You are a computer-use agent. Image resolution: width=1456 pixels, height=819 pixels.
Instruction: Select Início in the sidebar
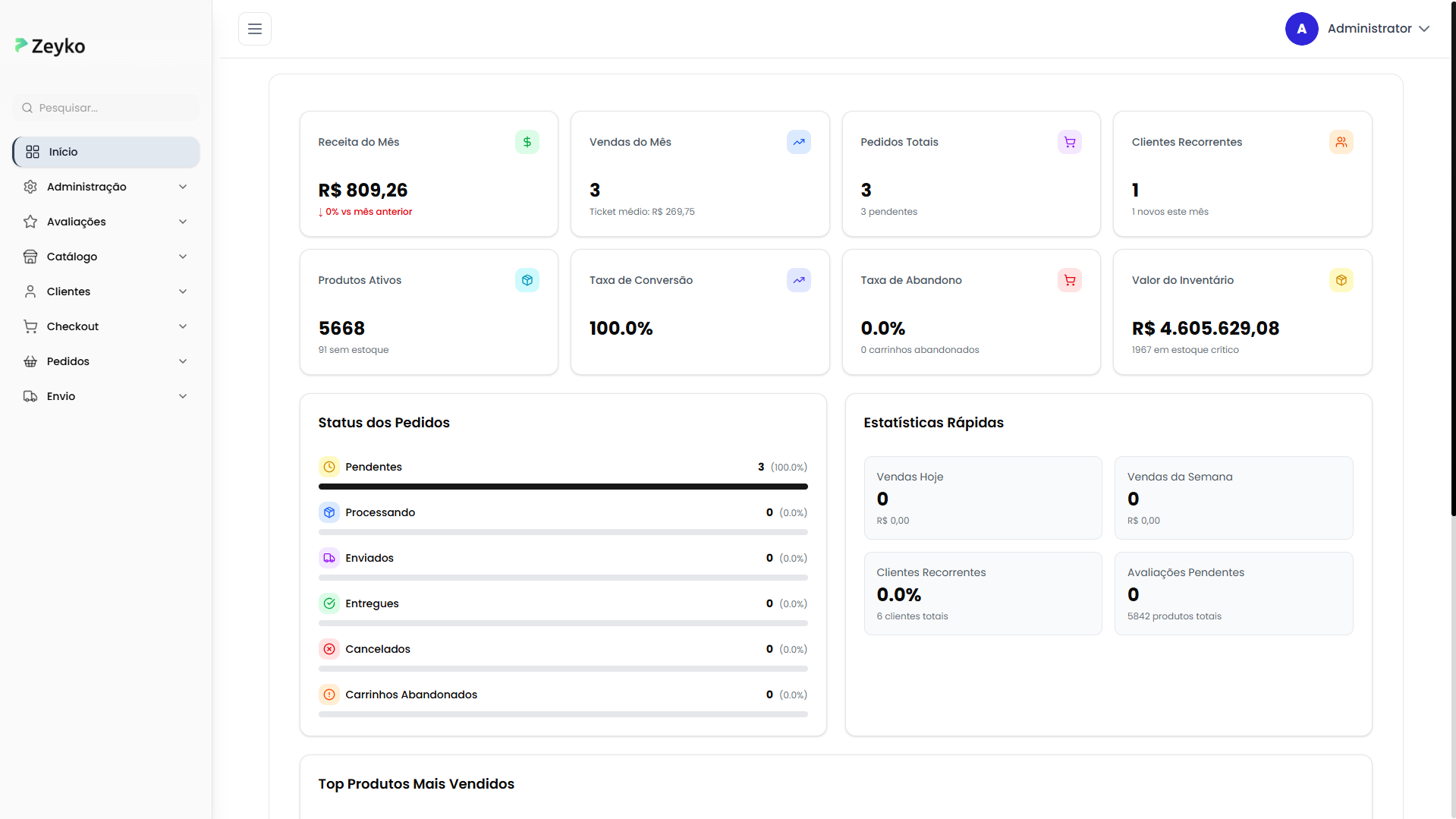pyautogui.click(x=105, y=152)
